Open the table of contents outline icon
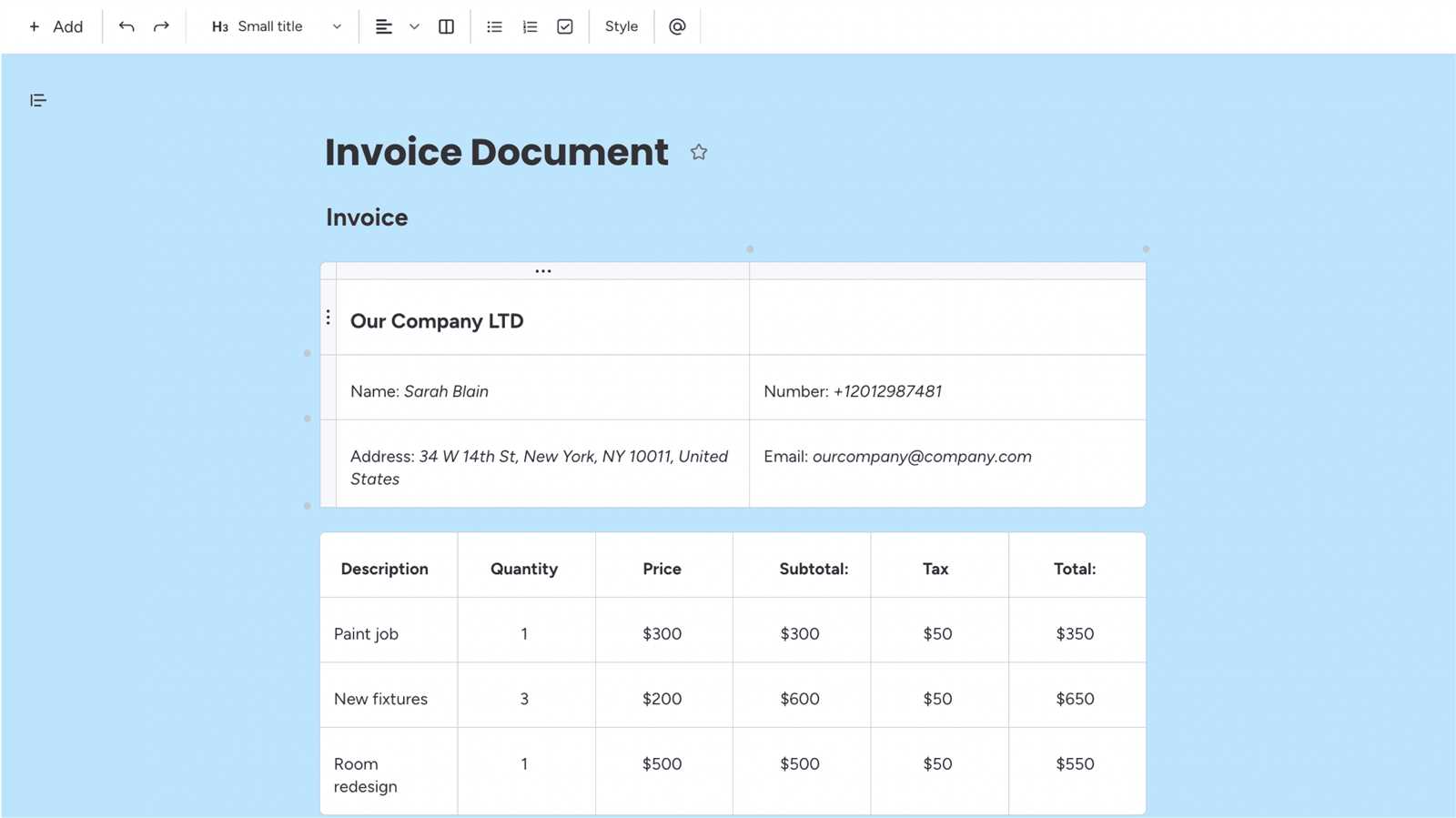Viewport: 1456px width, 818px height. (x=37, y=100)
